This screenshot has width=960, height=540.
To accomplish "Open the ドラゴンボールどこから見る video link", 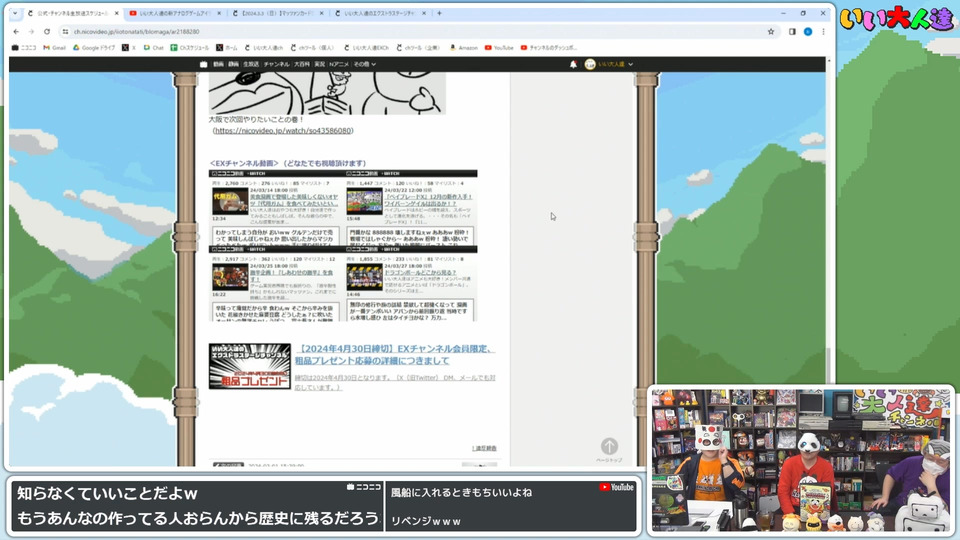I will pyautogui.click(x=419, y=272).
